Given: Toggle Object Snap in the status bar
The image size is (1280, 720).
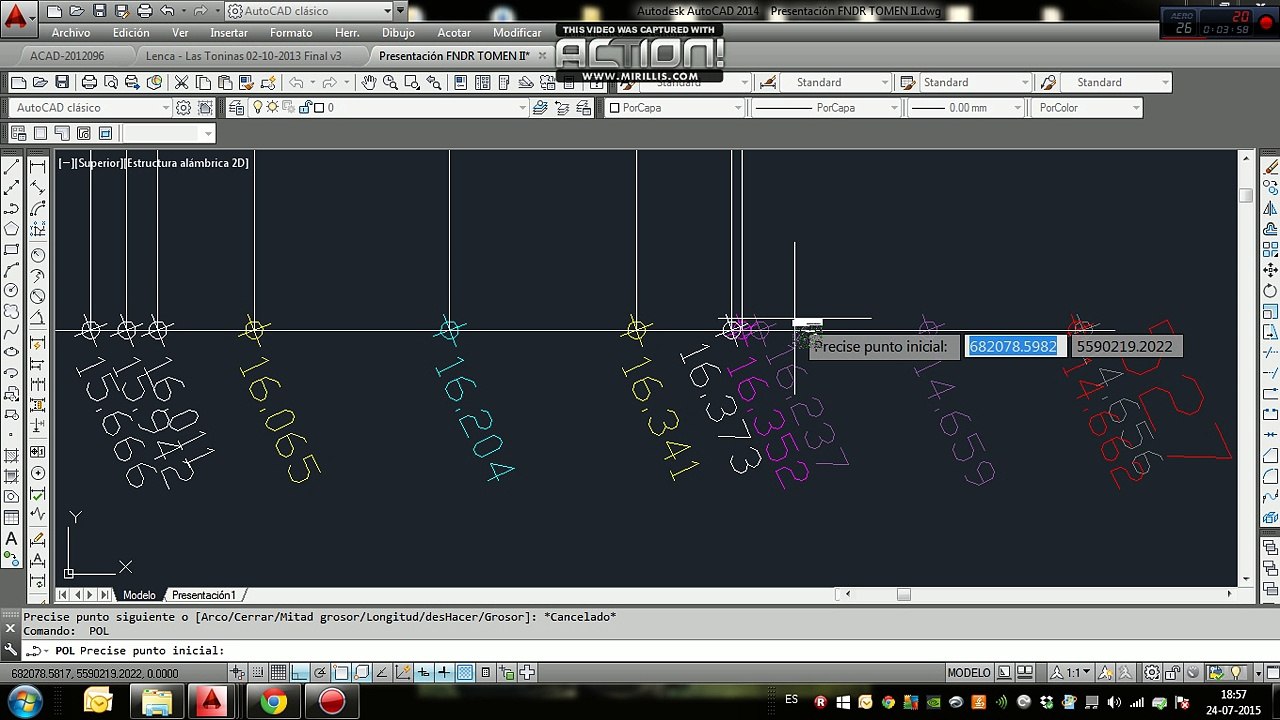Looking at the screenshot, I should [x=341, y=673].
